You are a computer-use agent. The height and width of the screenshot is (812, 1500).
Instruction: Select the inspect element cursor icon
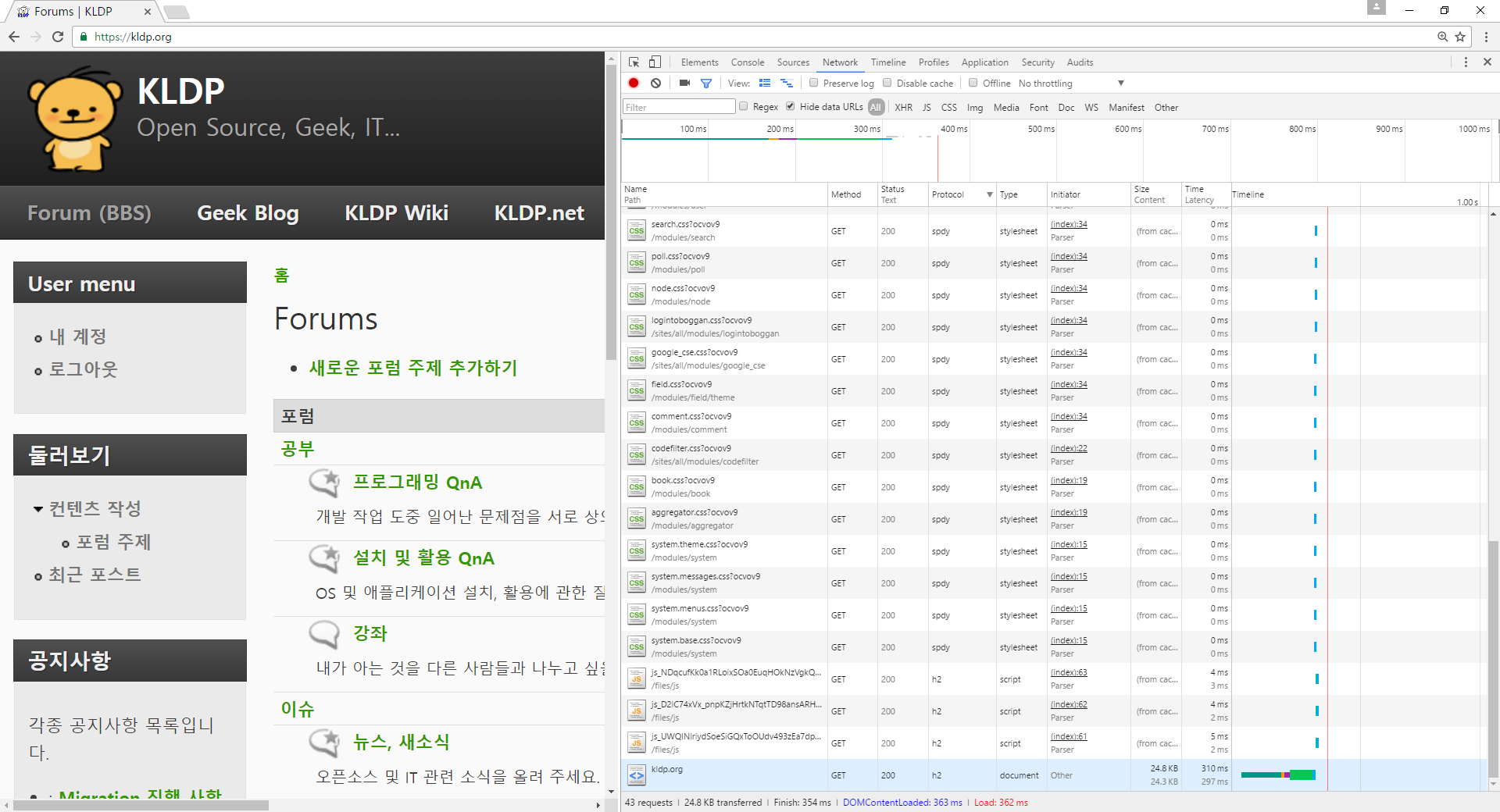tap(633, 62)
